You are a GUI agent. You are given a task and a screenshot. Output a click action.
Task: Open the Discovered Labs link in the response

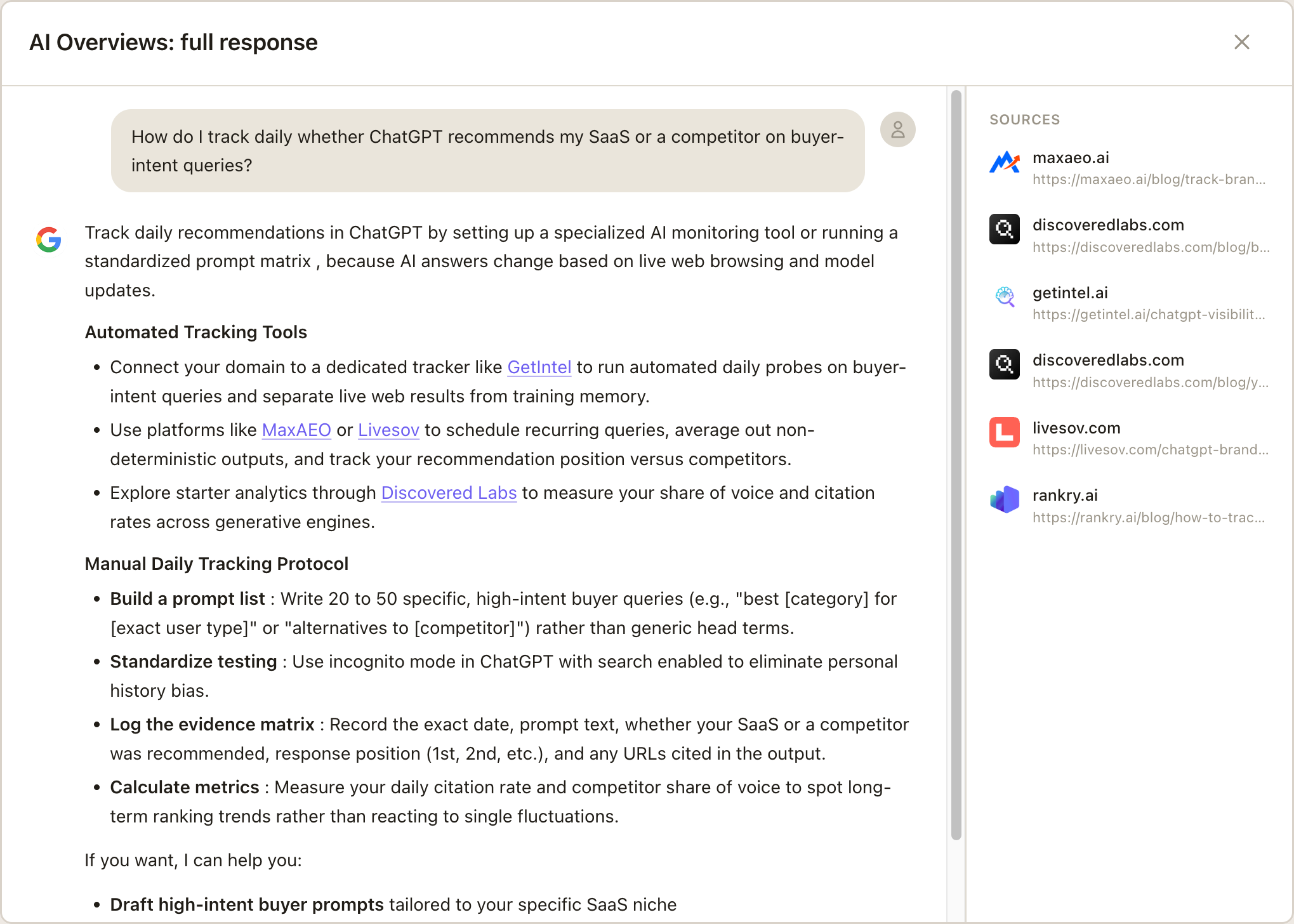[449, 492]
